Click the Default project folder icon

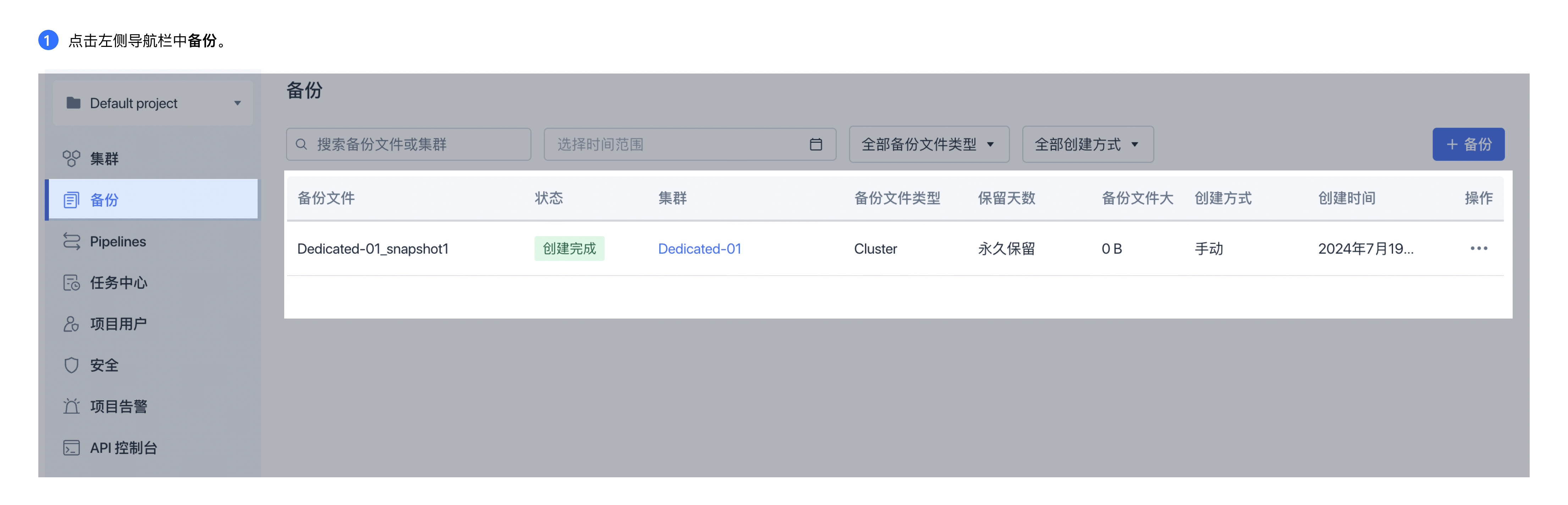(x=73, y=103)
